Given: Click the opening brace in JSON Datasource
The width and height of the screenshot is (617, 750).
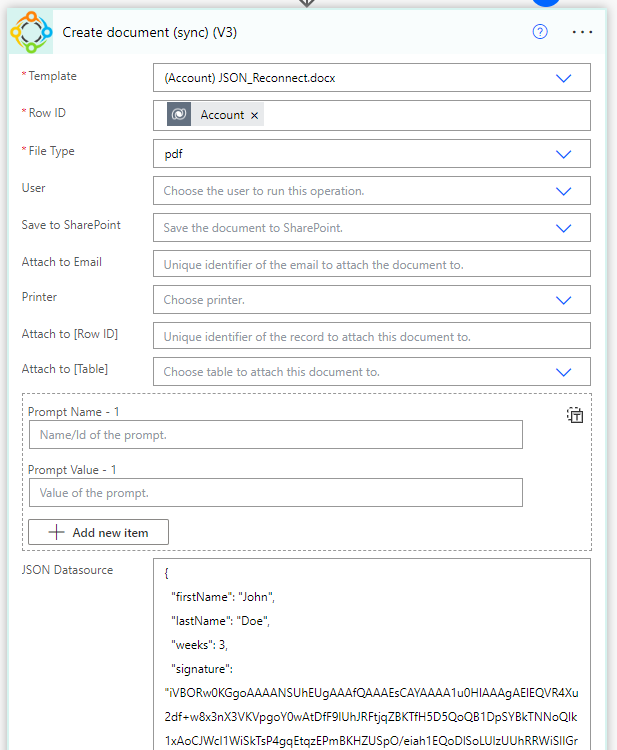Looking at the screenshot, I should (166, 573).
